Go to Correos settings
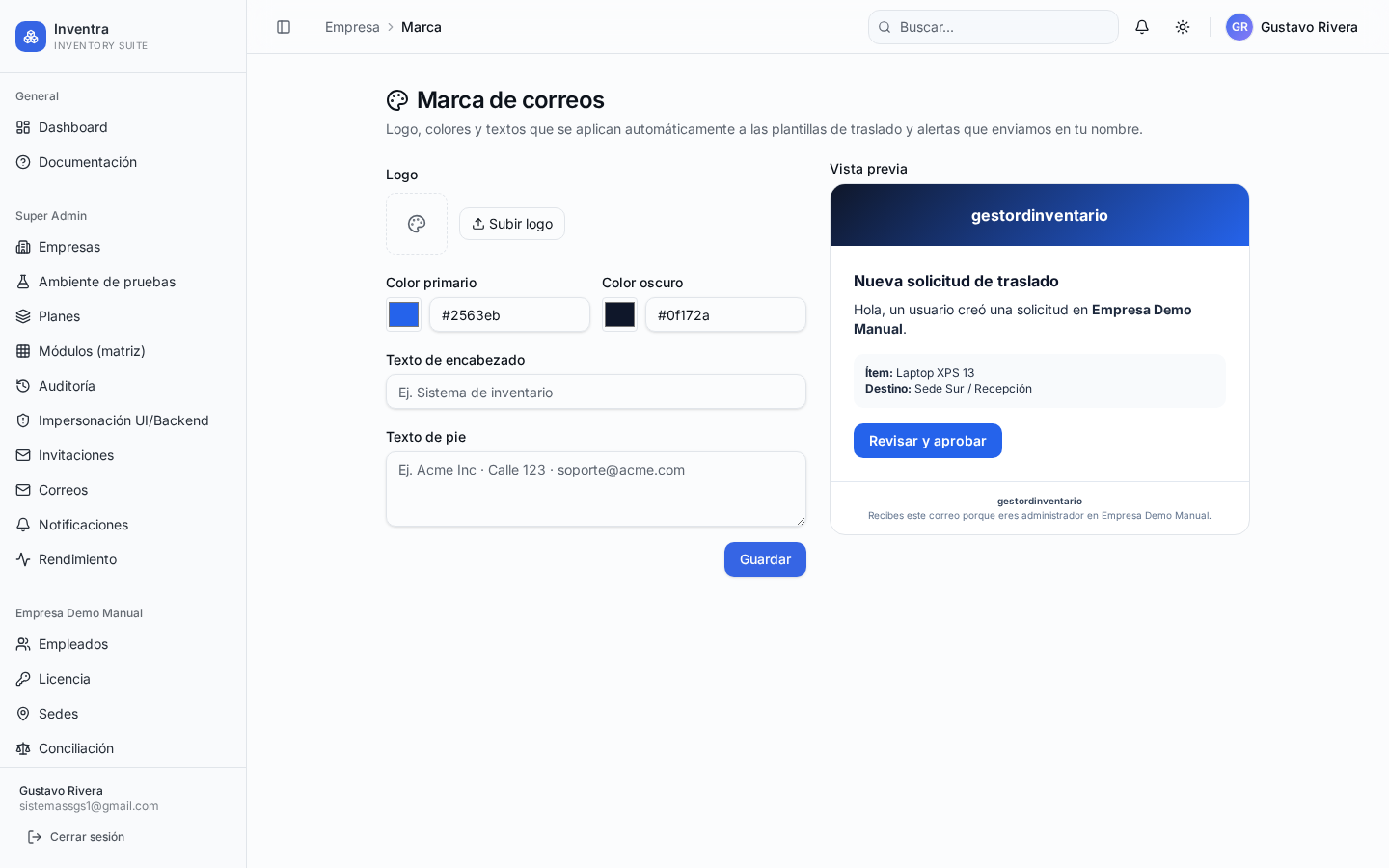The height and width of the screenshot is (868, 1389). pyautogui.click(x=123, y=490)
